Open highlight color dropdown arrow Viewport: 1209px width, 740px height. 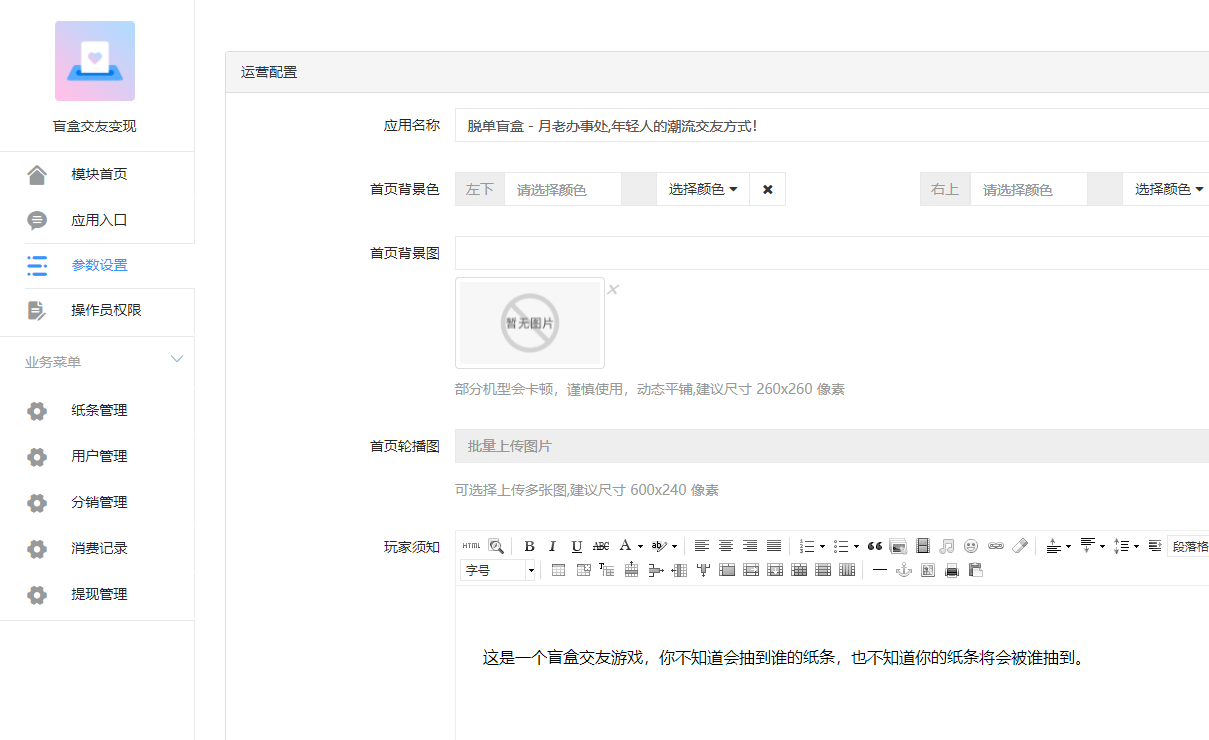pos(674,547)
